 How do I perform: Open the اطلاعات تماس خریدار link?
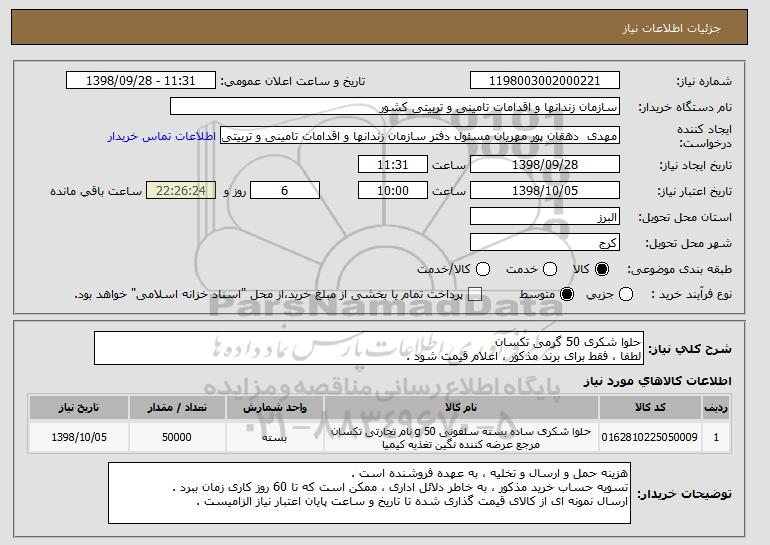[162, 136]
